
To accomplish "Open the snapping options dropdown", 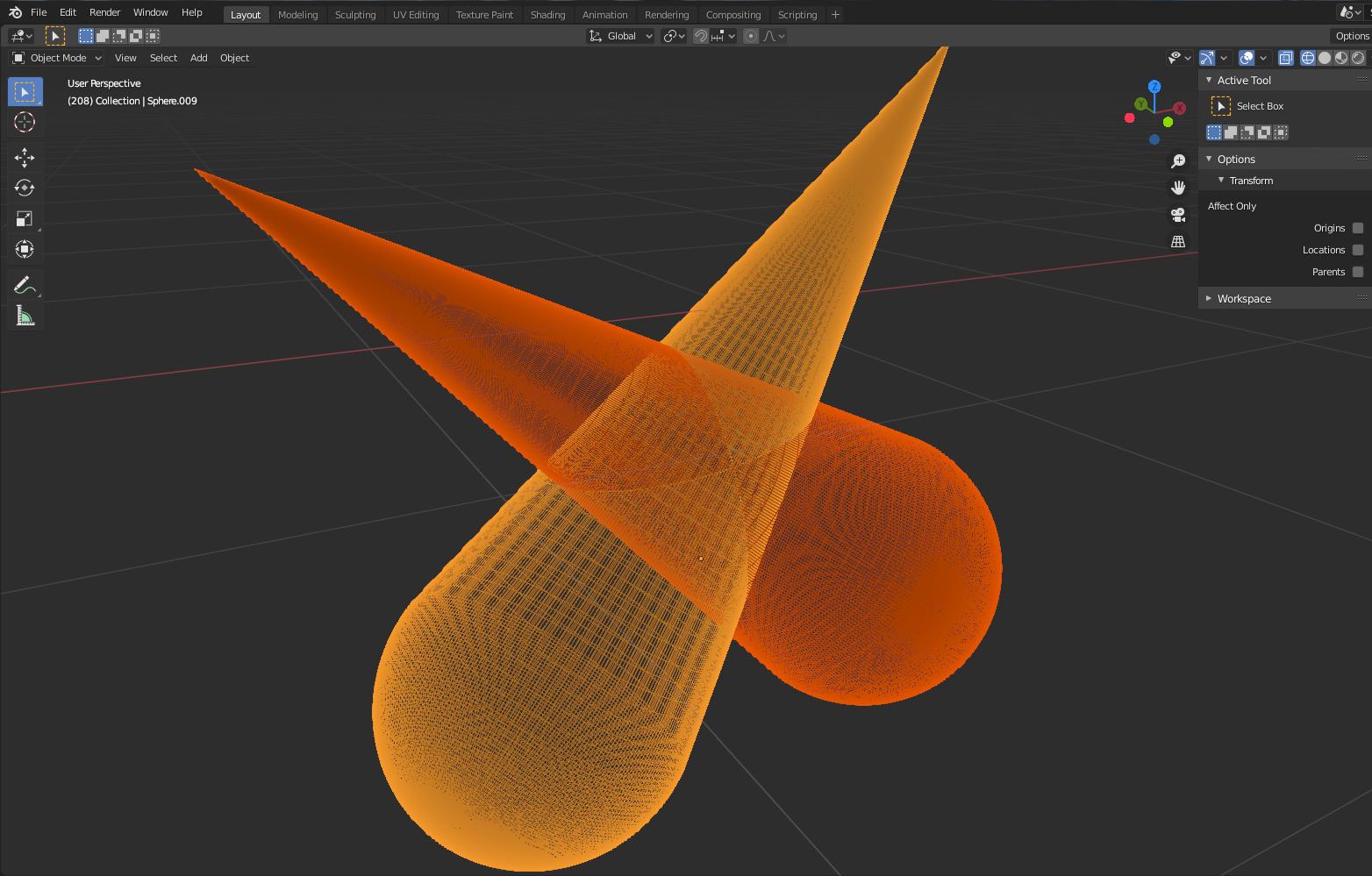I will pos(724,36).
